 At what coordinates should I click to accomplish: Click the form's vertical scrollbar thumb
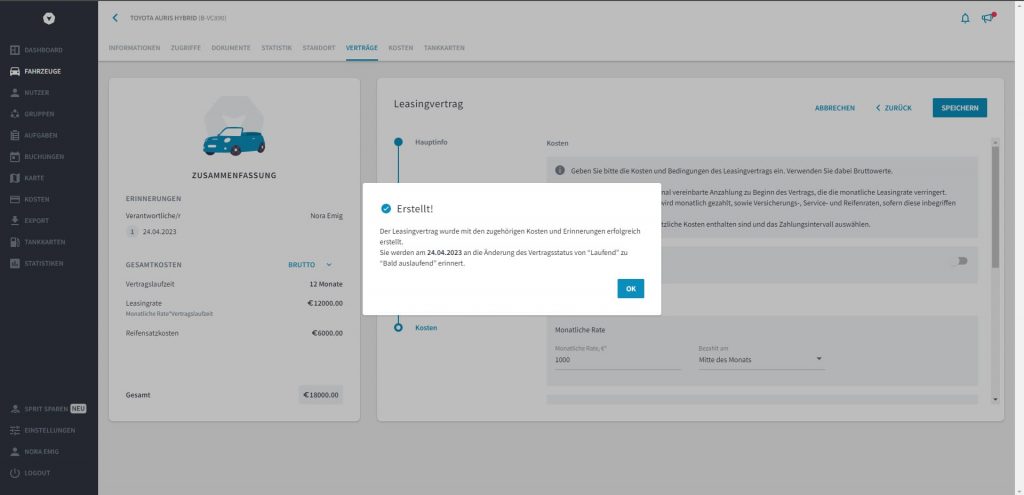pos(995,206)
